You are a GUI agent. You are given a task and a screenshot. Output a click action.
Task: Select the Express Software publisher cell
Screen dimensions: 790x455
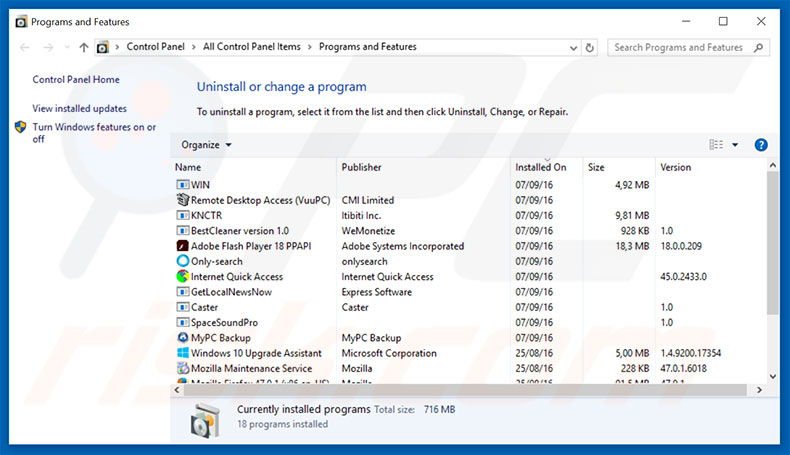click(x=376, y=292)
